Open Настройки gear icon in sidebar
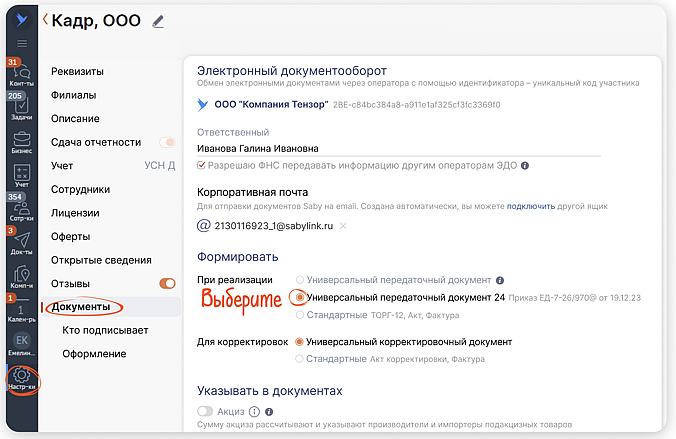The width and height of the screenshot is (676, 439). (20, 376)
